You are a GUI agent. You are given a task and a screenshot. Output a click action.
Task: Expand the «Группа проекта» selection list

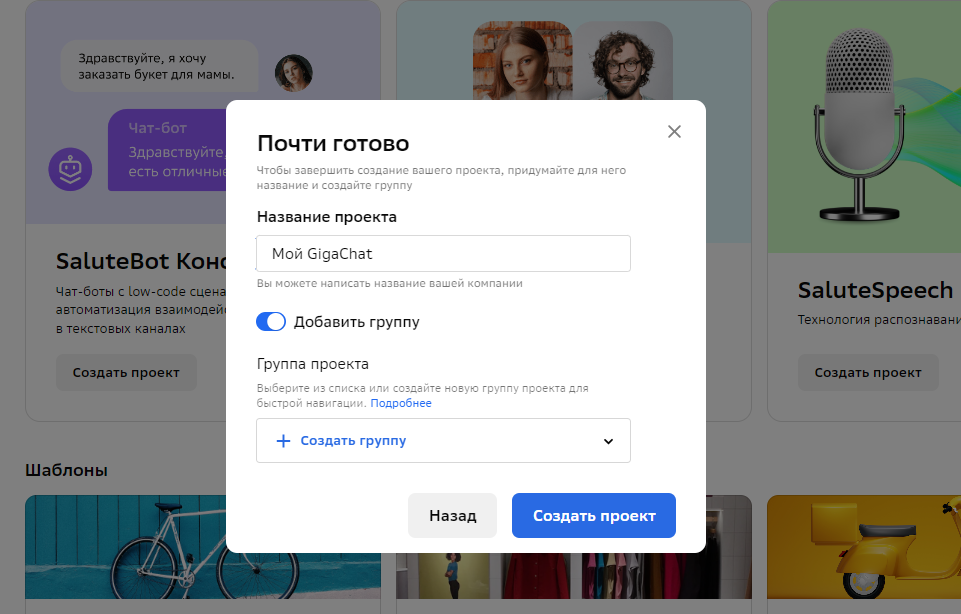(443, 440)
